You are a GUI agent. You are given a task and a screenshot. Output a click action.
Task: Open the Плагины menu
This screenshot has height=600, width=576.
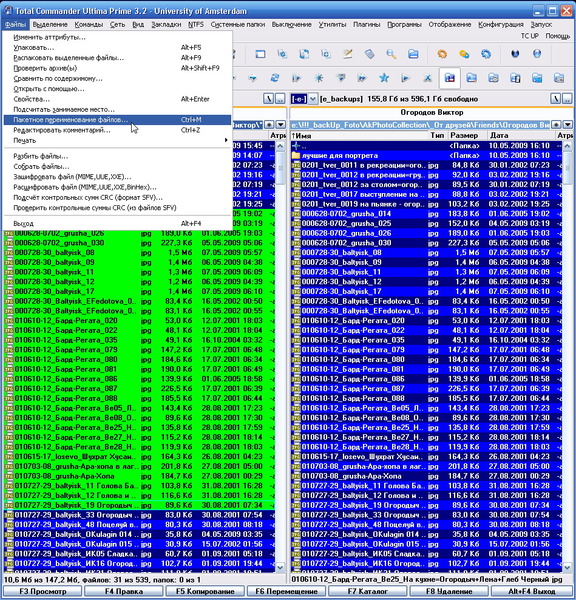tap(366, 24)
